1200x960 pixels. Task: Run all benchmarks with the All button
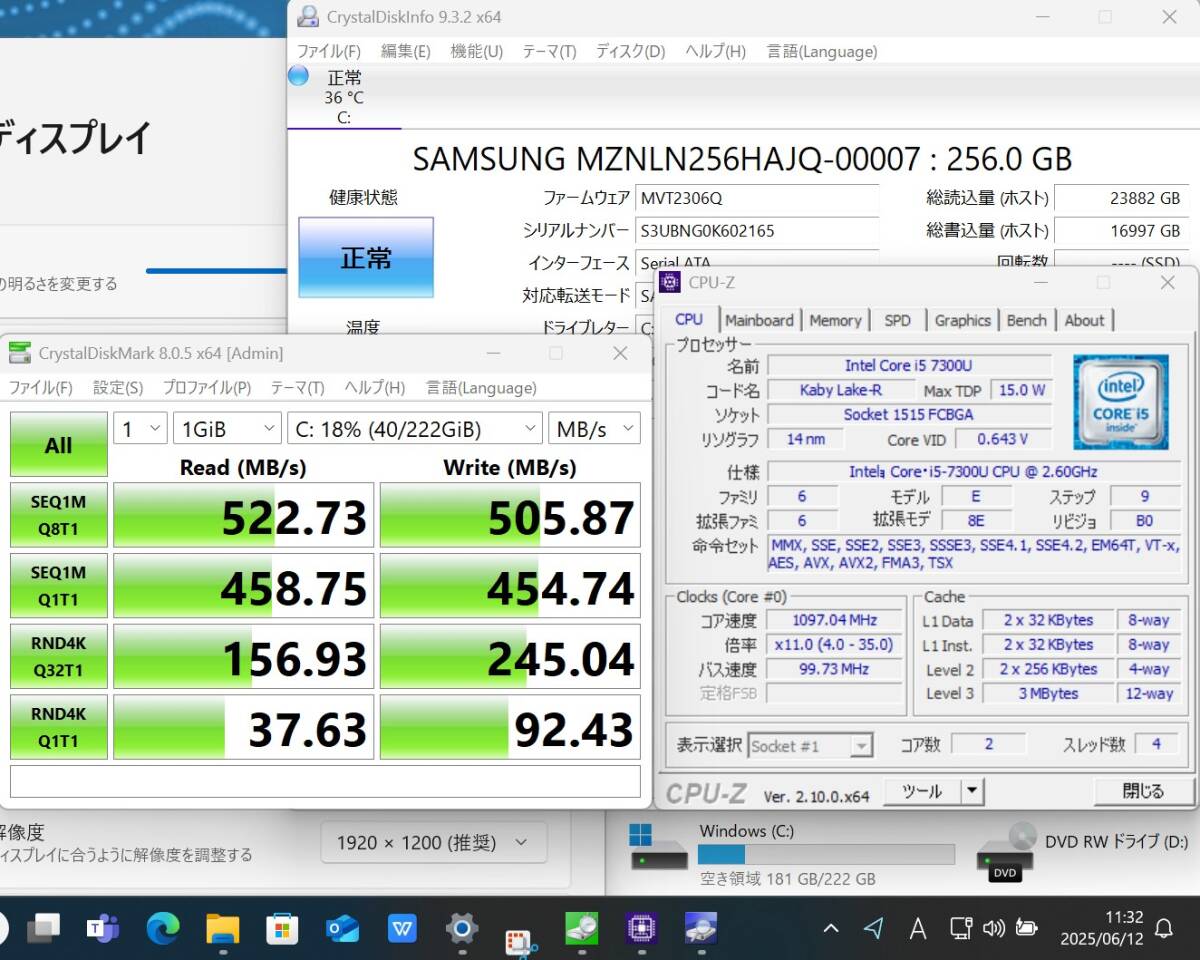click(x=59, y=446)
